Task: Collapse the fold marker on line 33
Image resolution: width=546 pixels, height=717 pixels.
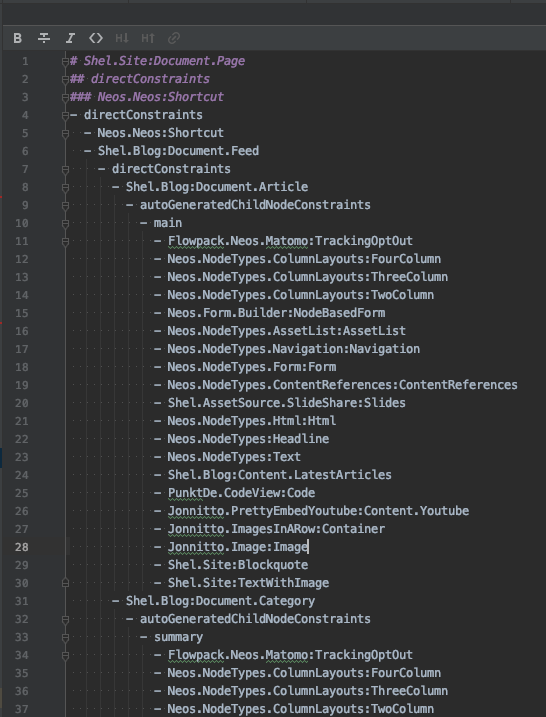Action: [65, 637]
